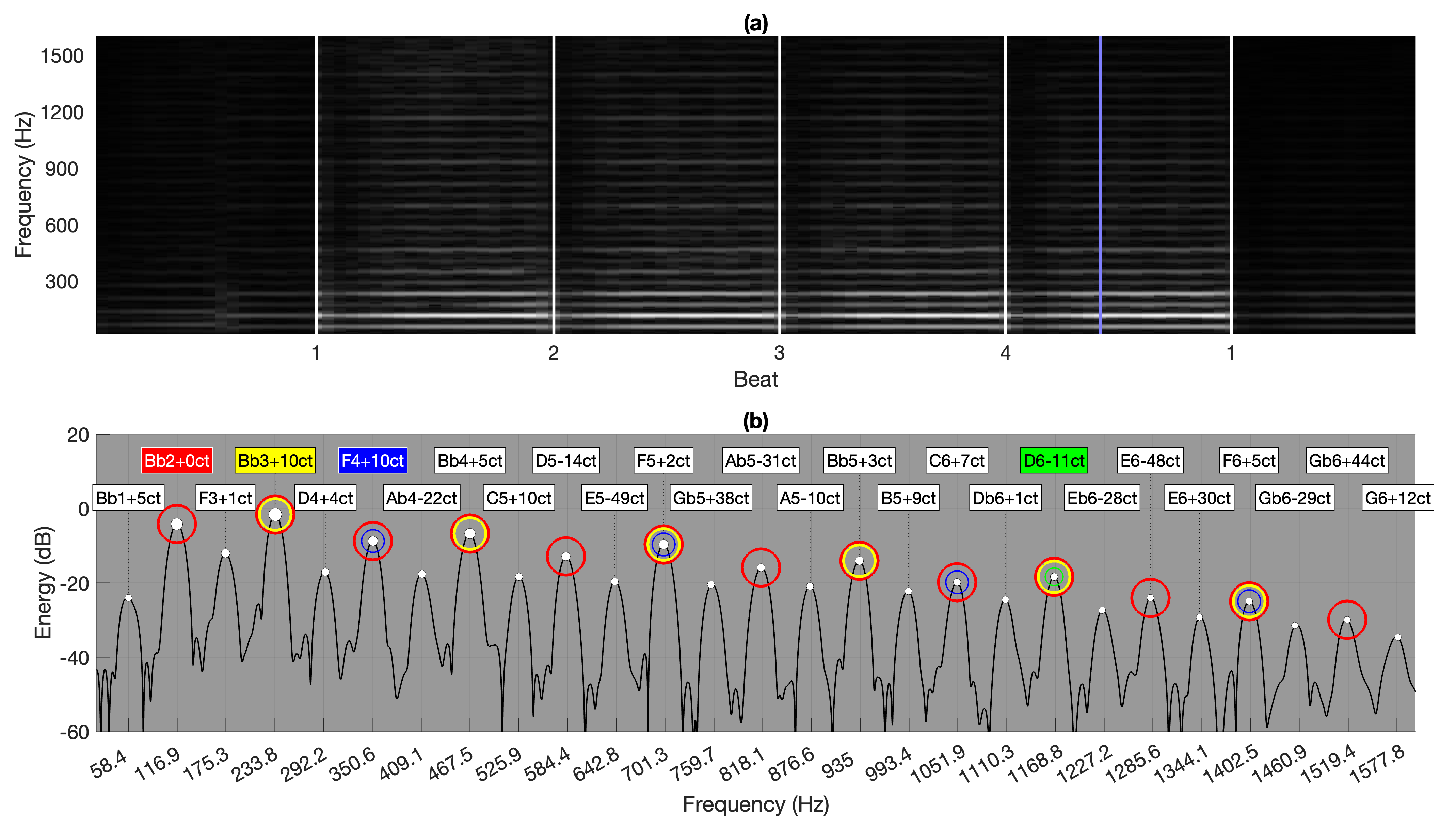This screenshot has height=829, width=1456.
Task: Click the Bb1+5ct note label
Action: (x=128, y=498)
